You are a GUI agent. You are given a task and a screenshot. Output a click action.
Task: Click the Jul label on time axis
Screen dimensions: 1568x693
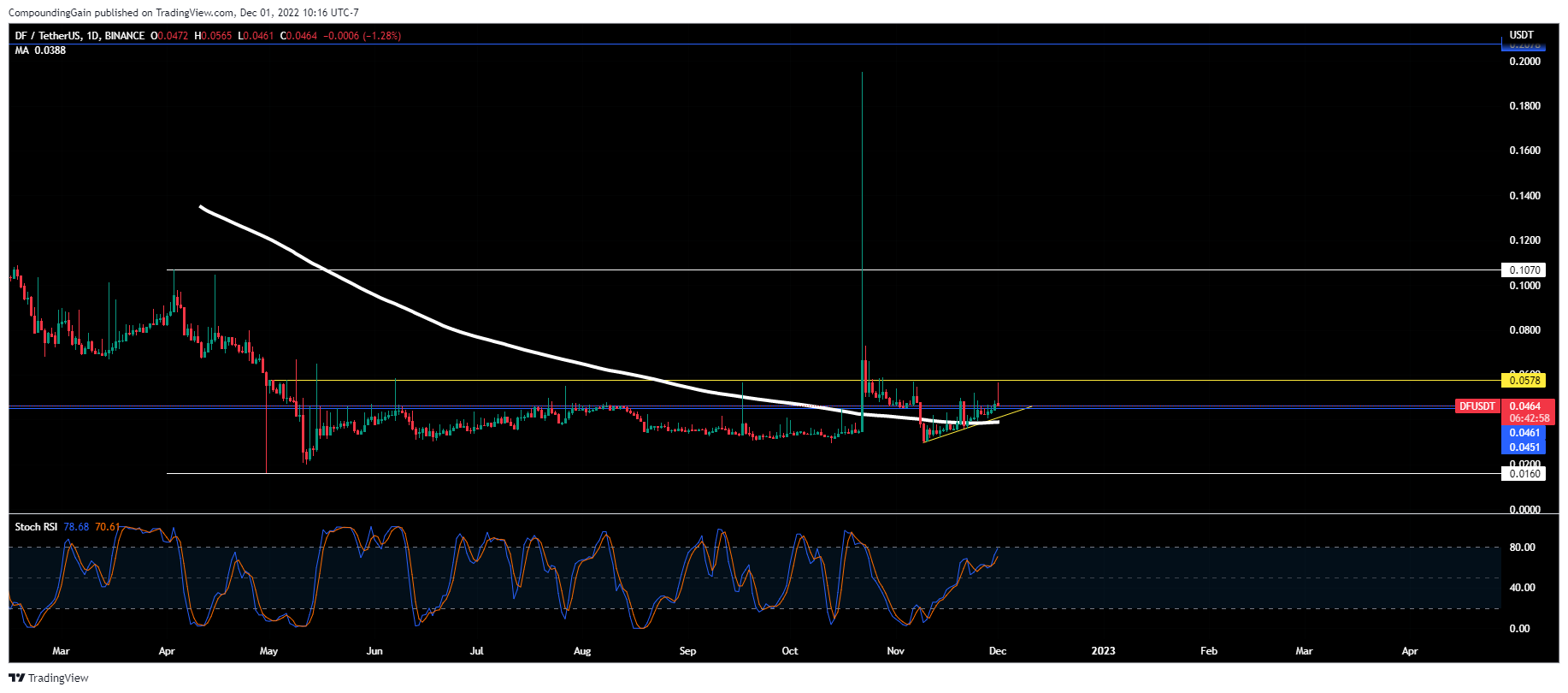click(x=477, y=651)
